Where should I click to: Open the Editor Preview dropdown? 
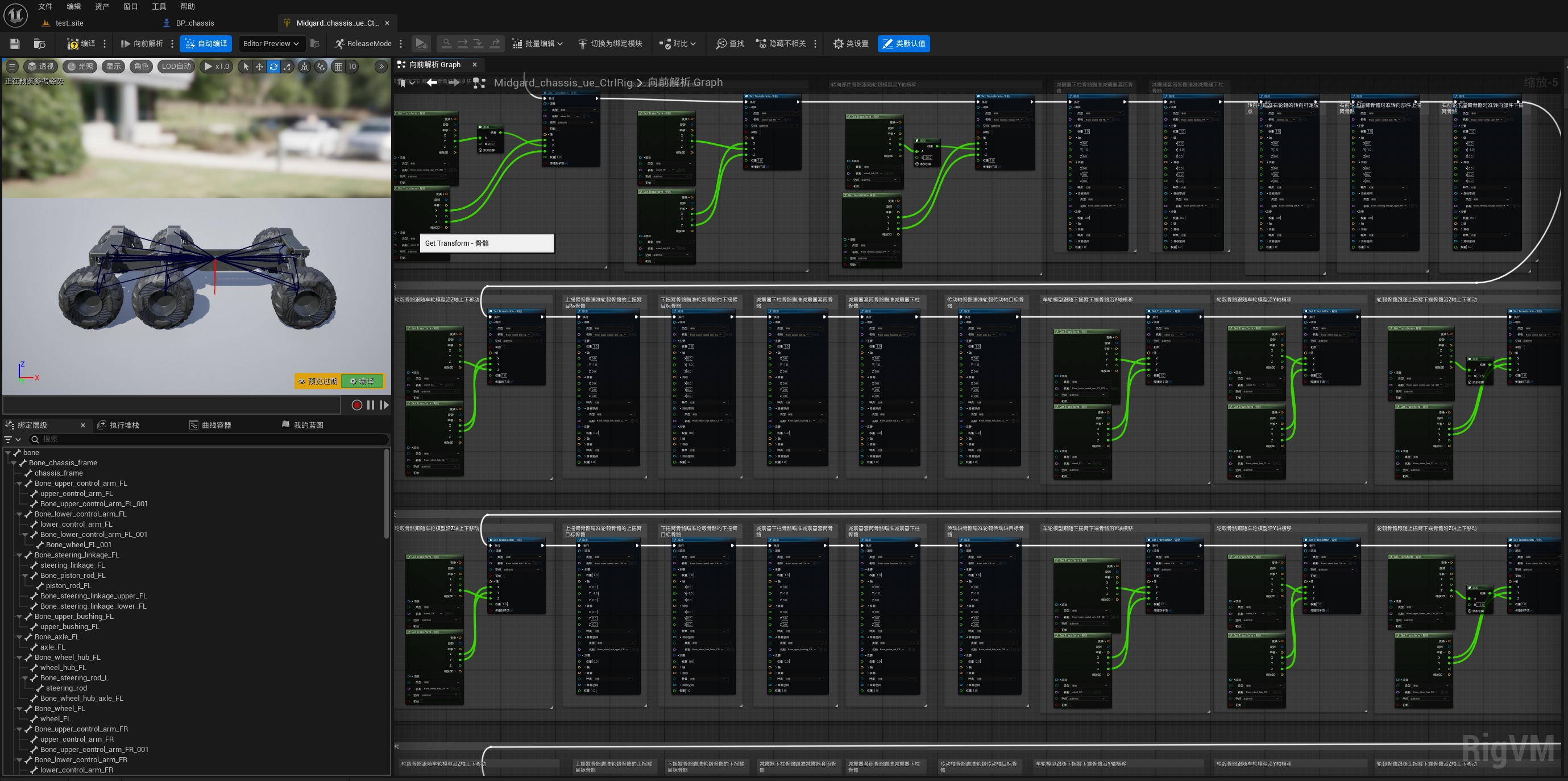click(x=271, y=43)
